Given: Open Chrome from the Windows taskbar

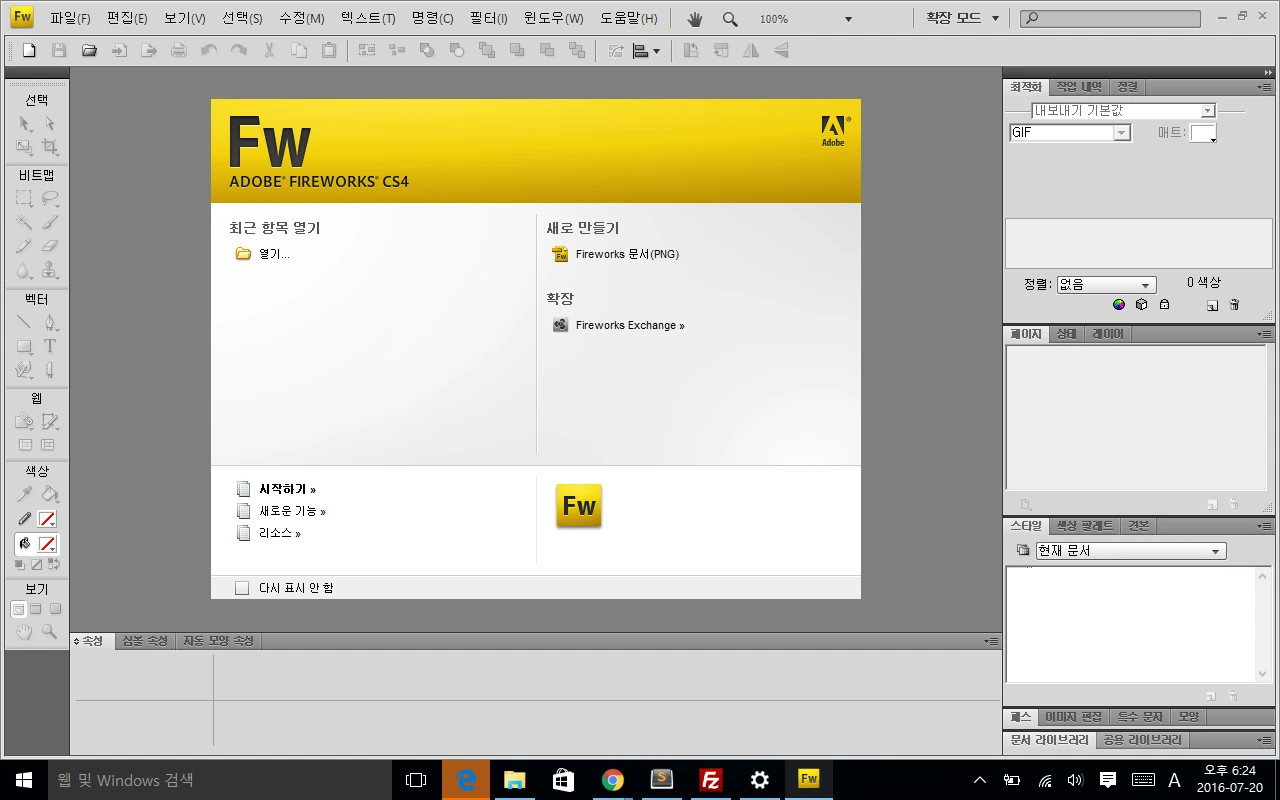Looking at the screenshot, I should click(x=613, y=780).
